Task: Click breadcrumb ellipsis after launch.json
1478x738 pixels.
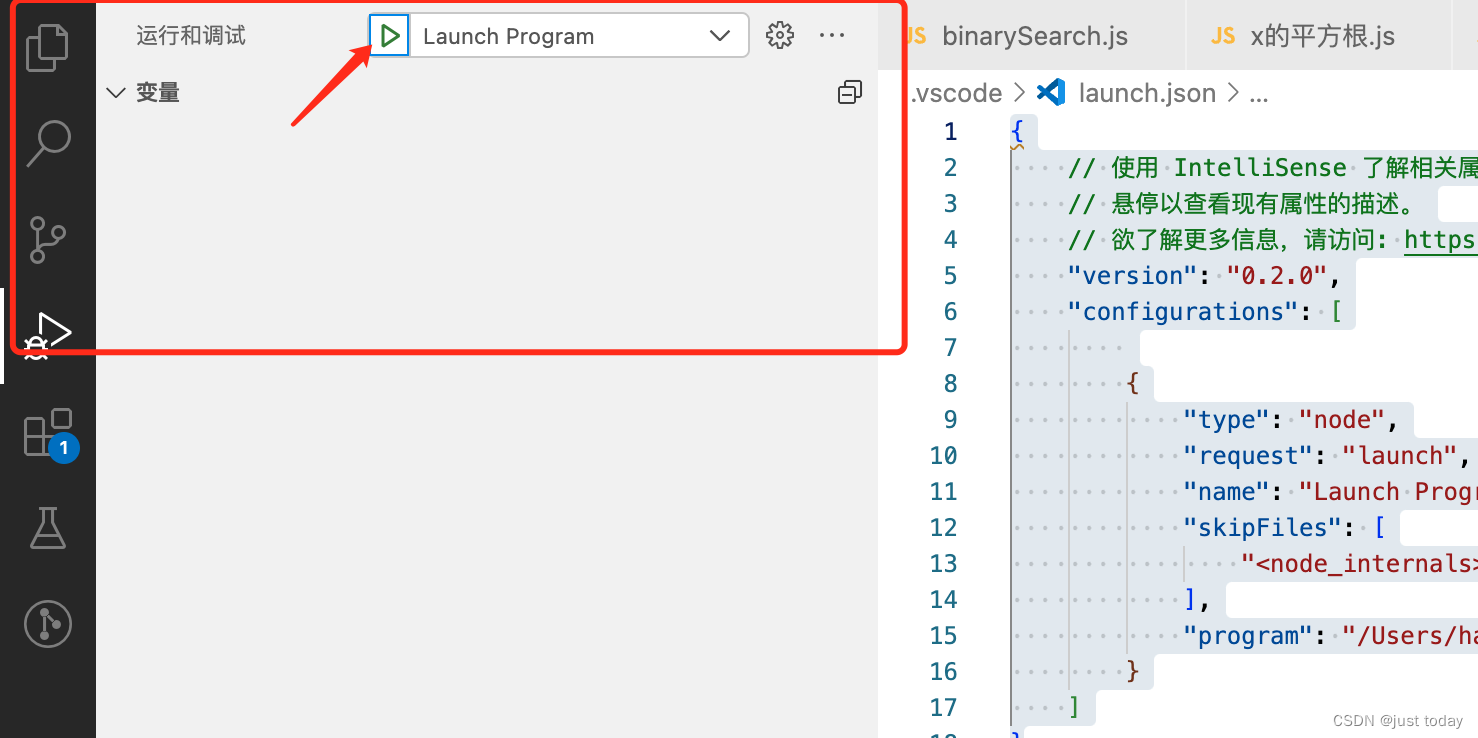Action: 1258,93
